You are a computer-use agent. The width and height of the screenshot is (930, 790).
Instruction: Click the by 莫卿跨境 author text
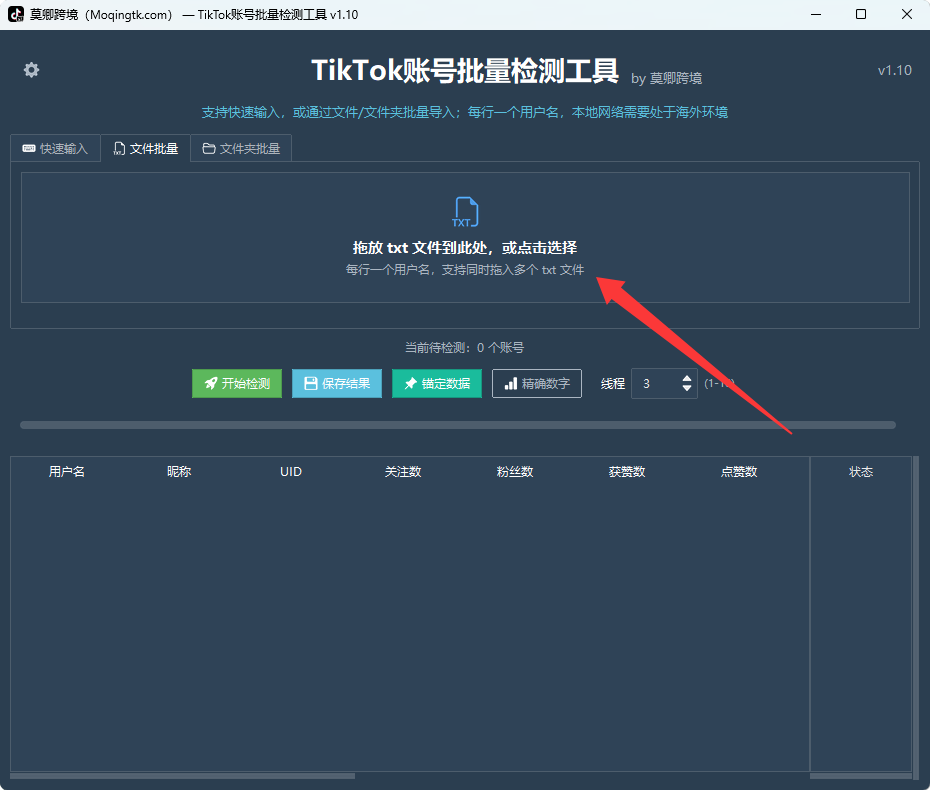pos(667,78)
